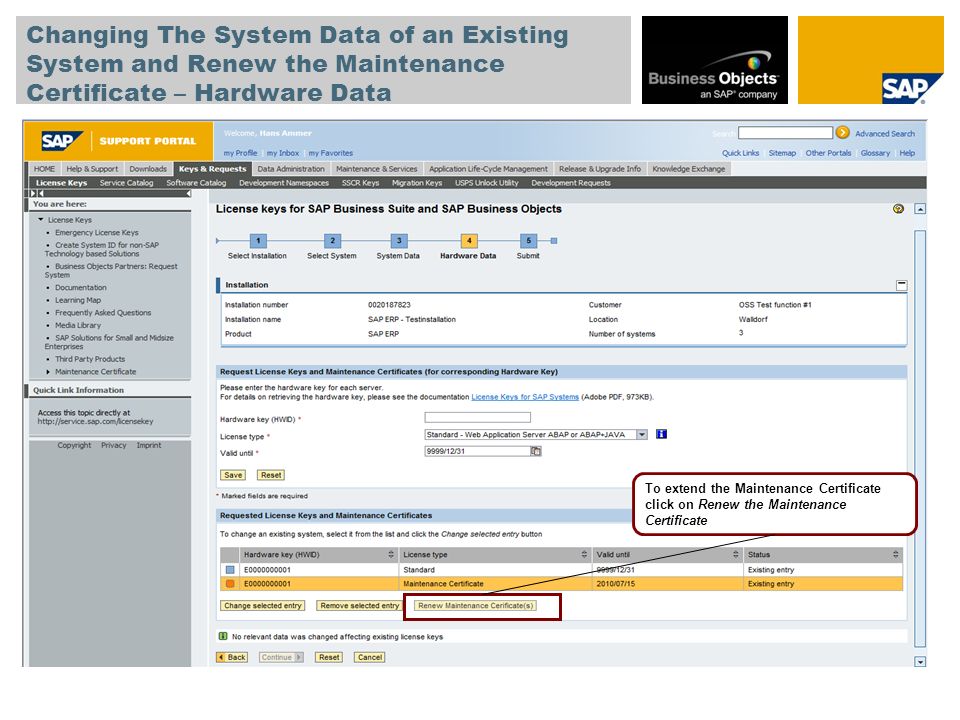Click the Change selected entry button

(263, 606)
